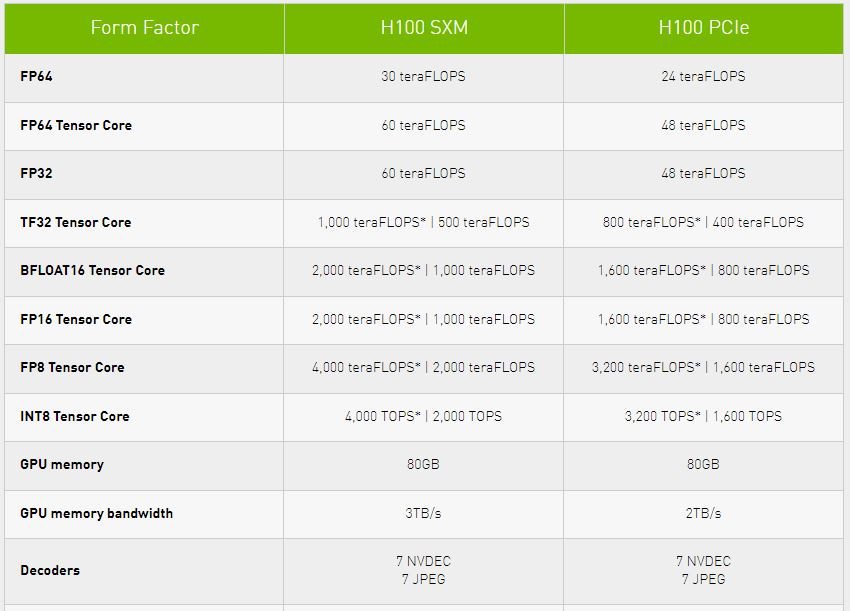The width and height of the screenshot is (850, 611).
Task: Click the Decoders row label
Action: tap(50, 571)
